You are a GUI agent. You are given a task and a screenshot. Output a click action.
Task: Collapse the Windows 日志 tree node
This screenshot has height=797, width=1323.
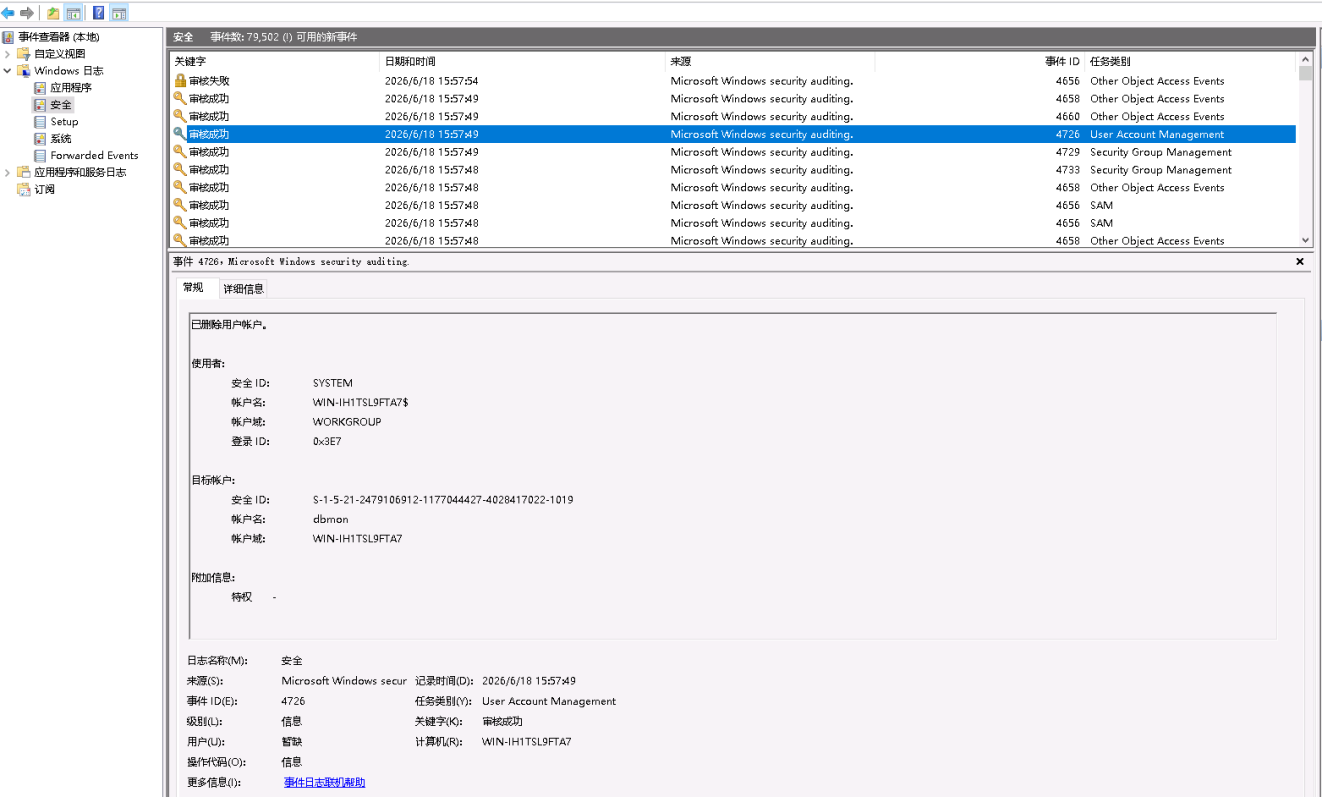(x=8, y=71)
